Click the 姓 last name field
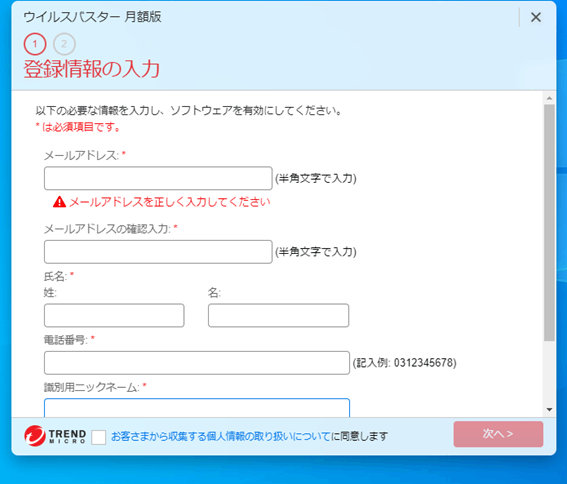The image size is (567, 484). [114, 315]
